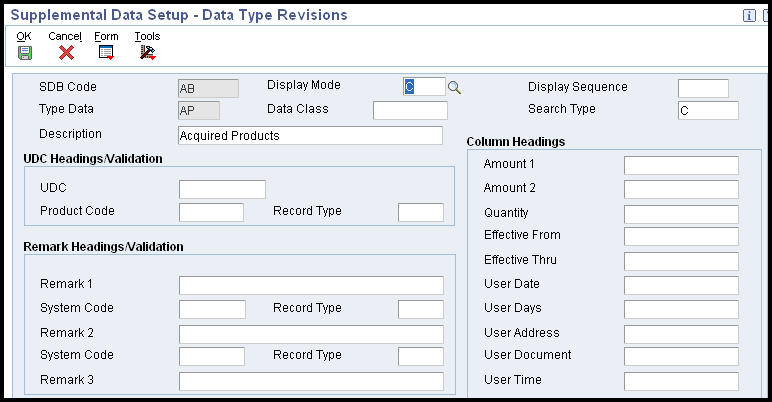772x402 pixels.
Task: Click the Search Type field
Action: point(708,110)
